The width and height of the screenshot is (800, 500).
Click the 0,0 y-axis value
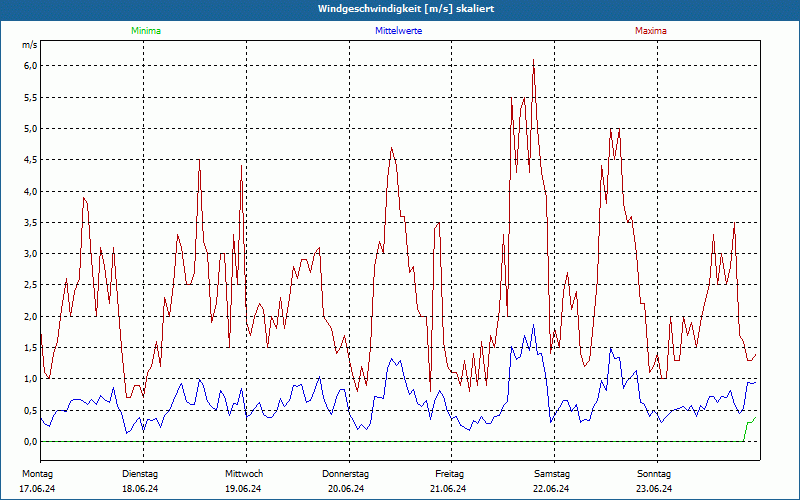pos(31,441)
